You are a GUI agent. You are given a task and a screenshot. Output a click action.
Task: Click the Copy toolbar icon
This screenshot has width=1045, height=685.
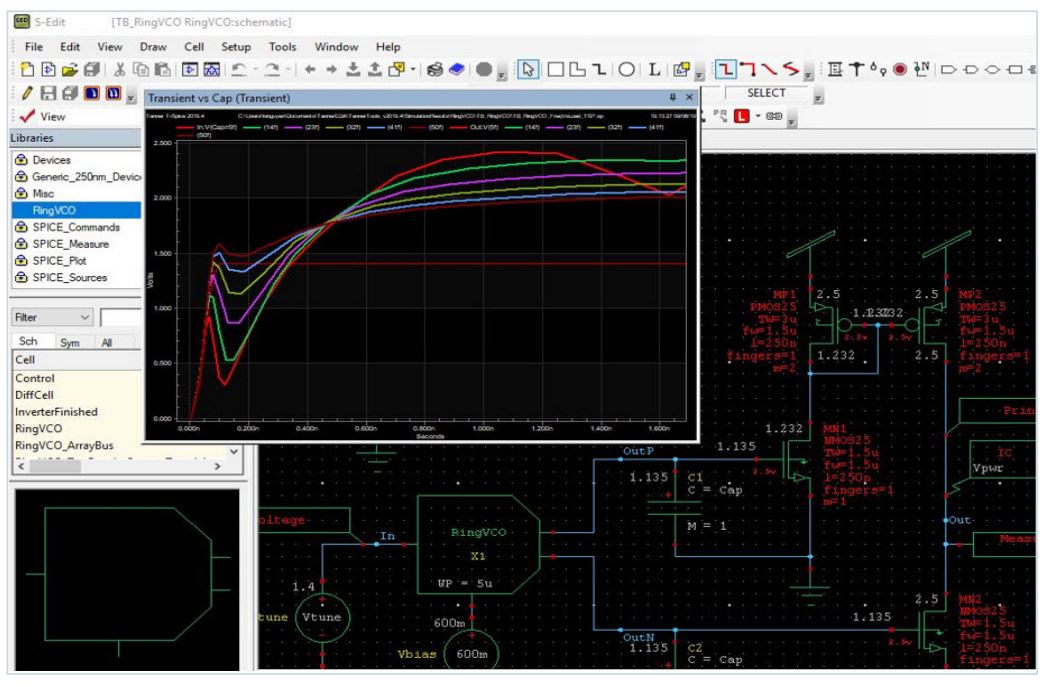[140, 68]
